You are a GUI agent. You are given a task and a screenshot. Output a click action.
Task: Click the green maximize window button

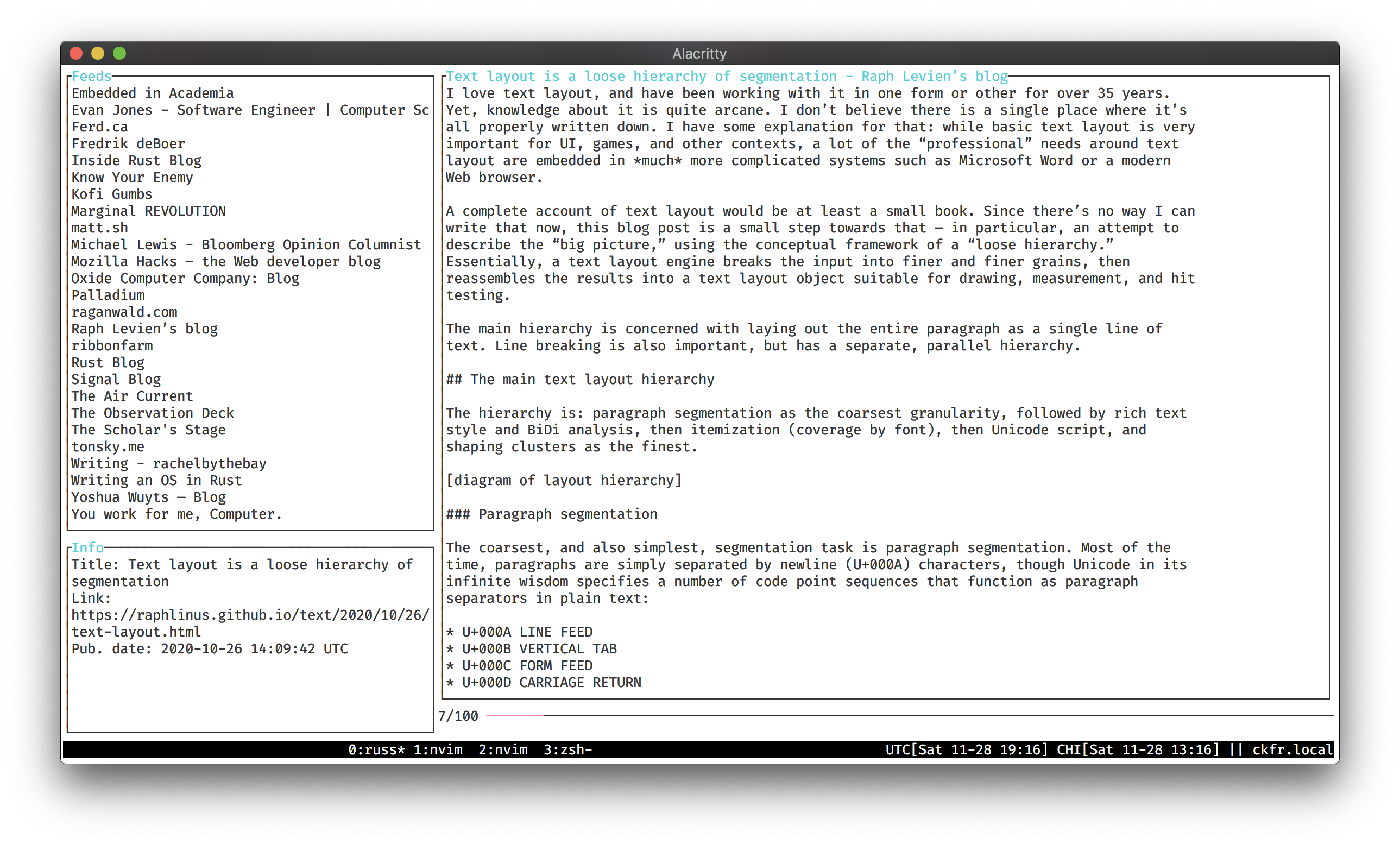pyautogui.click(x=119, y=53)
